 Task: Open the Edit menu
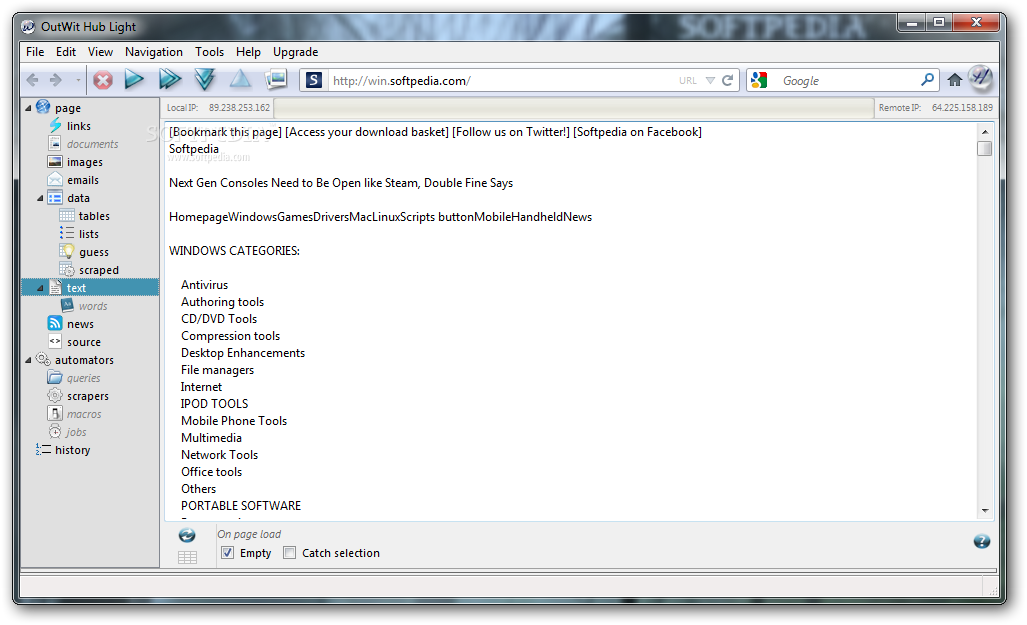65,52
